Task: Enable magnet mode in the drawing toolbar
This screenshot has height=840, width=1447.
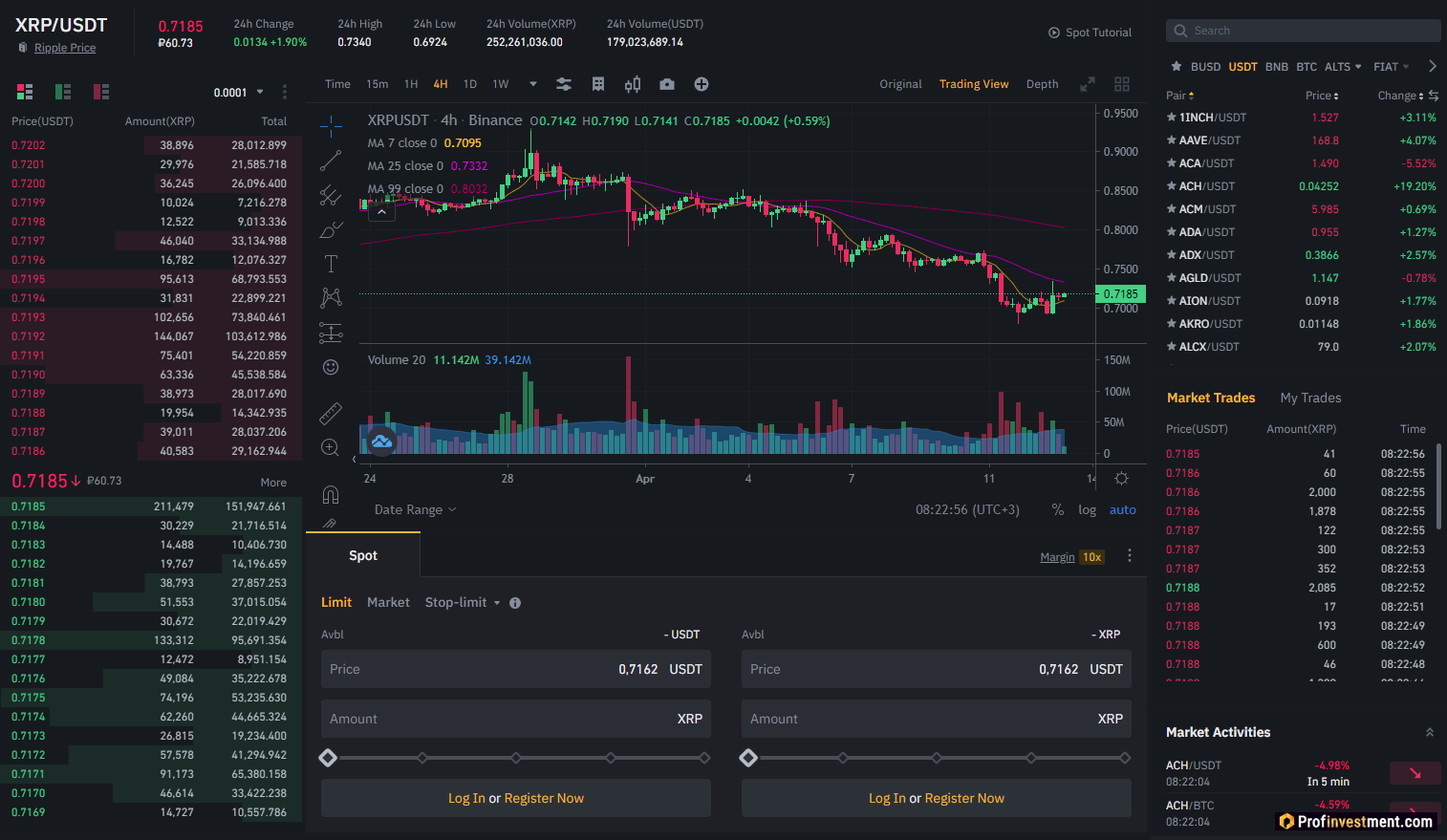Action: pyautogui.click(x=330, y=494)
